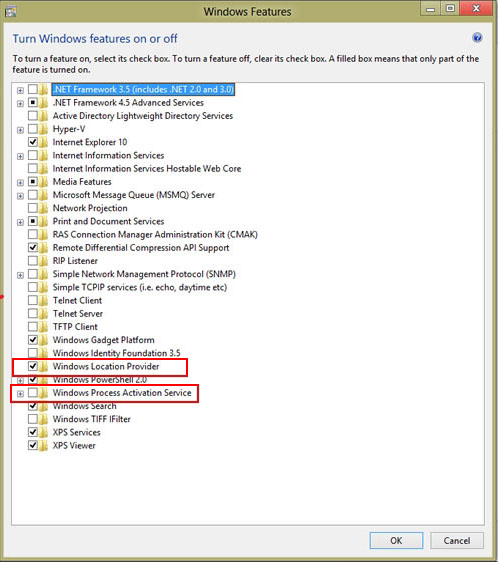Expand the Hyper-V node

click(20, 130)
